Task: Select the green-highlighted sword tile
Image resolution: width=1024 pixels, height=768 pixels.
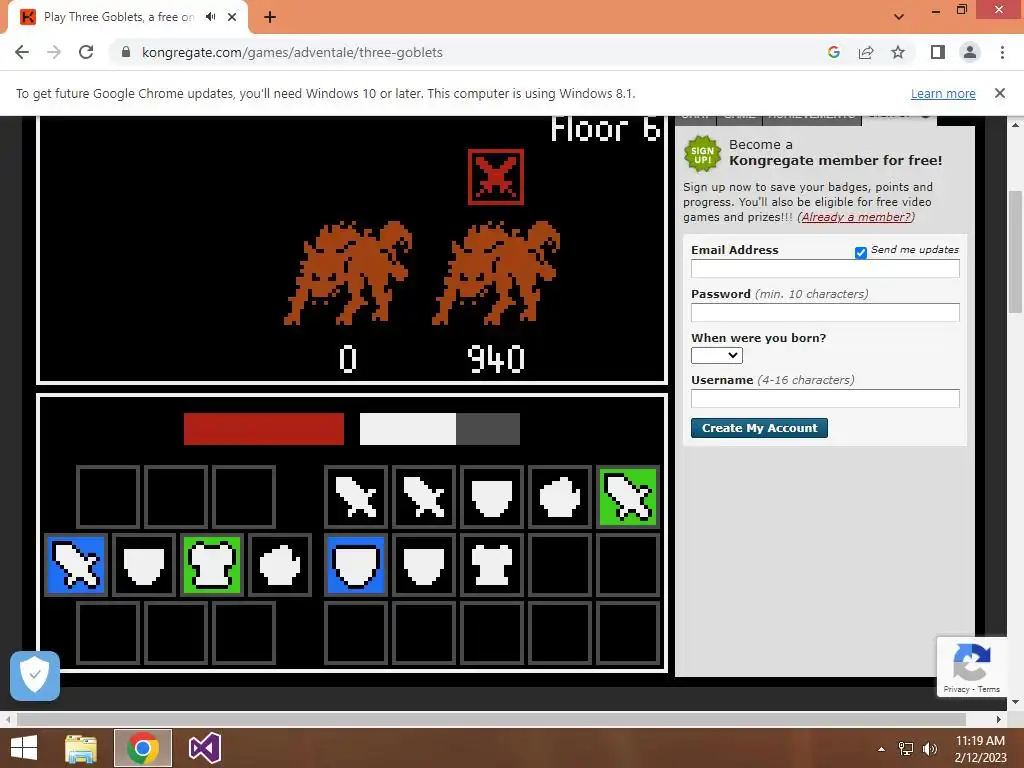Action: tap(628, 497)
